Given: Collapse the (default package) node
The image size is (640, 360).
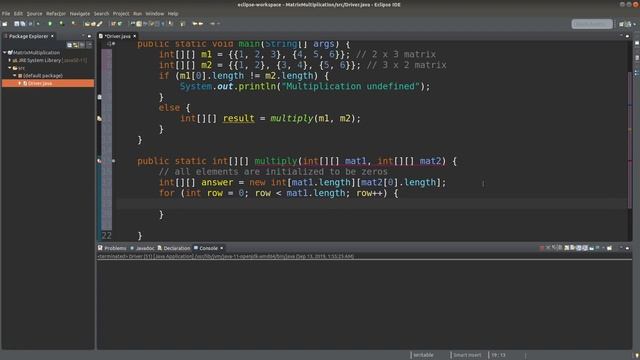Looking at the screenshot, I should 15,76.
